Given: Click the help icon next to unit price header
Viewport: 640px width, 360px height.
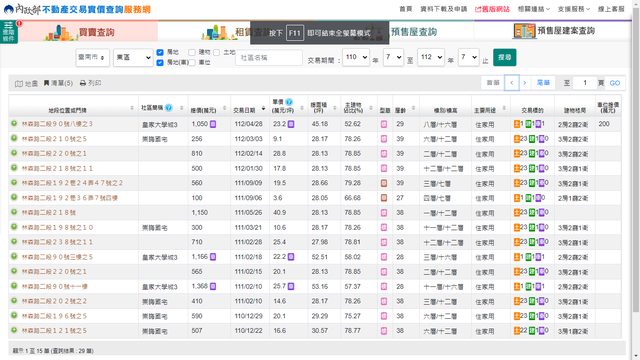Looking at the screenshot, I should (289, 102).
